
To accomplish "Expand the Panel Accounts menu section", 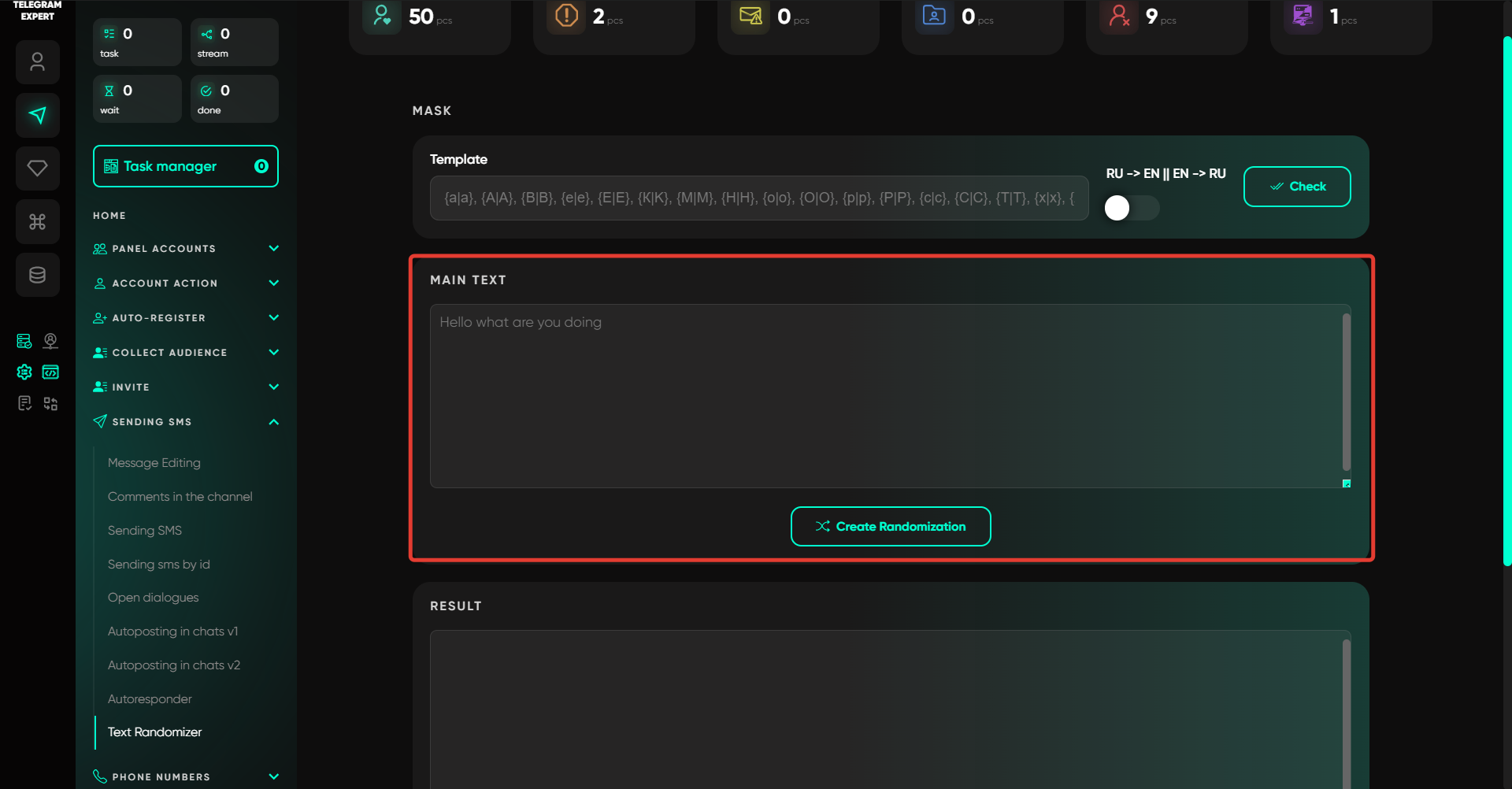I will coord(186,249).
